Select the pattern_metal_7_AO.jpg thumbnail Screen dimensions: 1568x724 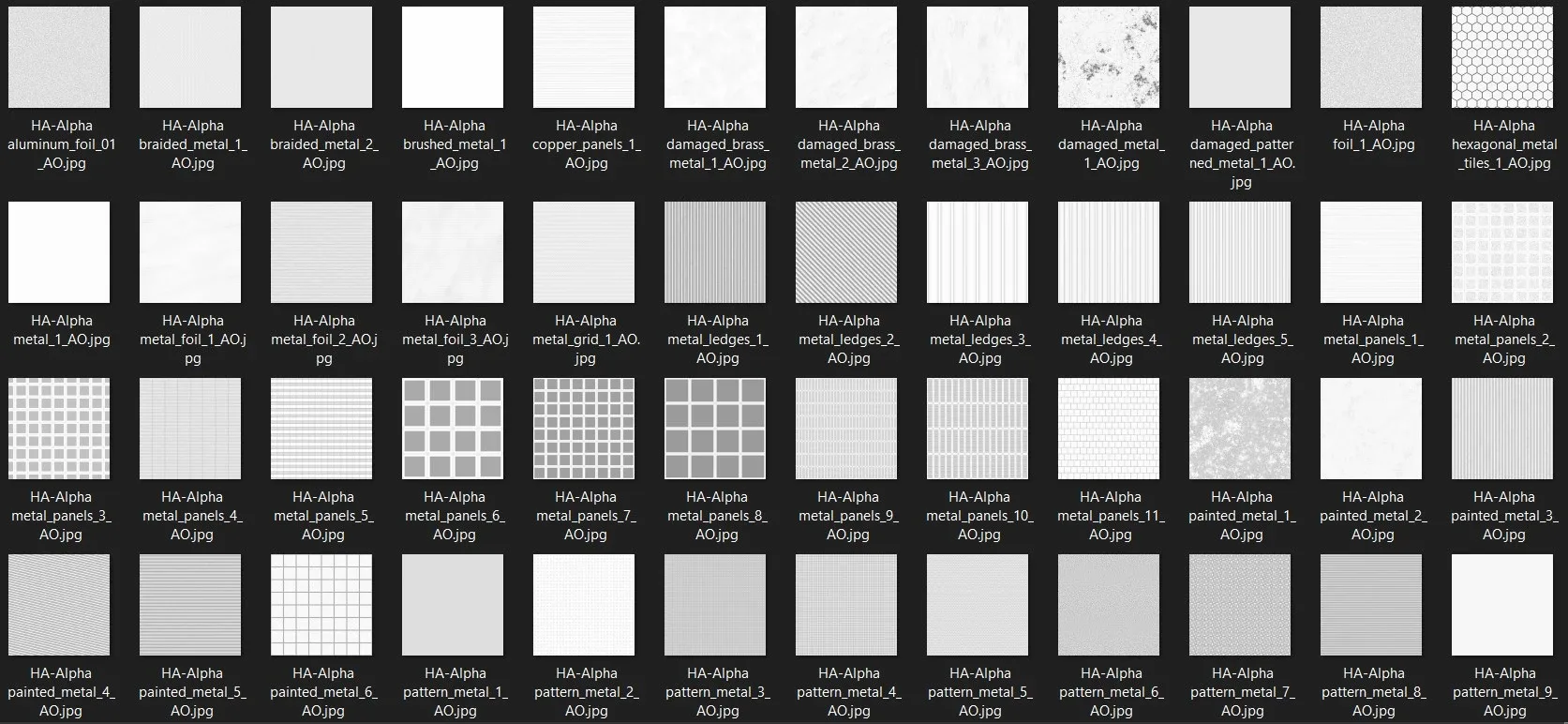pos(1240,605)
